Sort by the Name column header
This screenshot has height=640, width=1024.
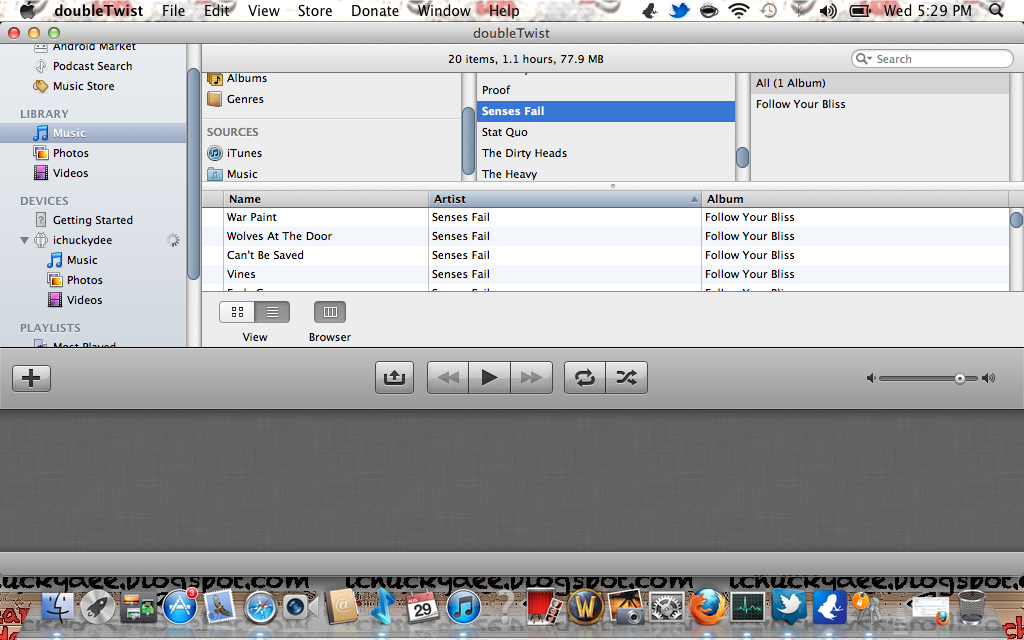326,199
